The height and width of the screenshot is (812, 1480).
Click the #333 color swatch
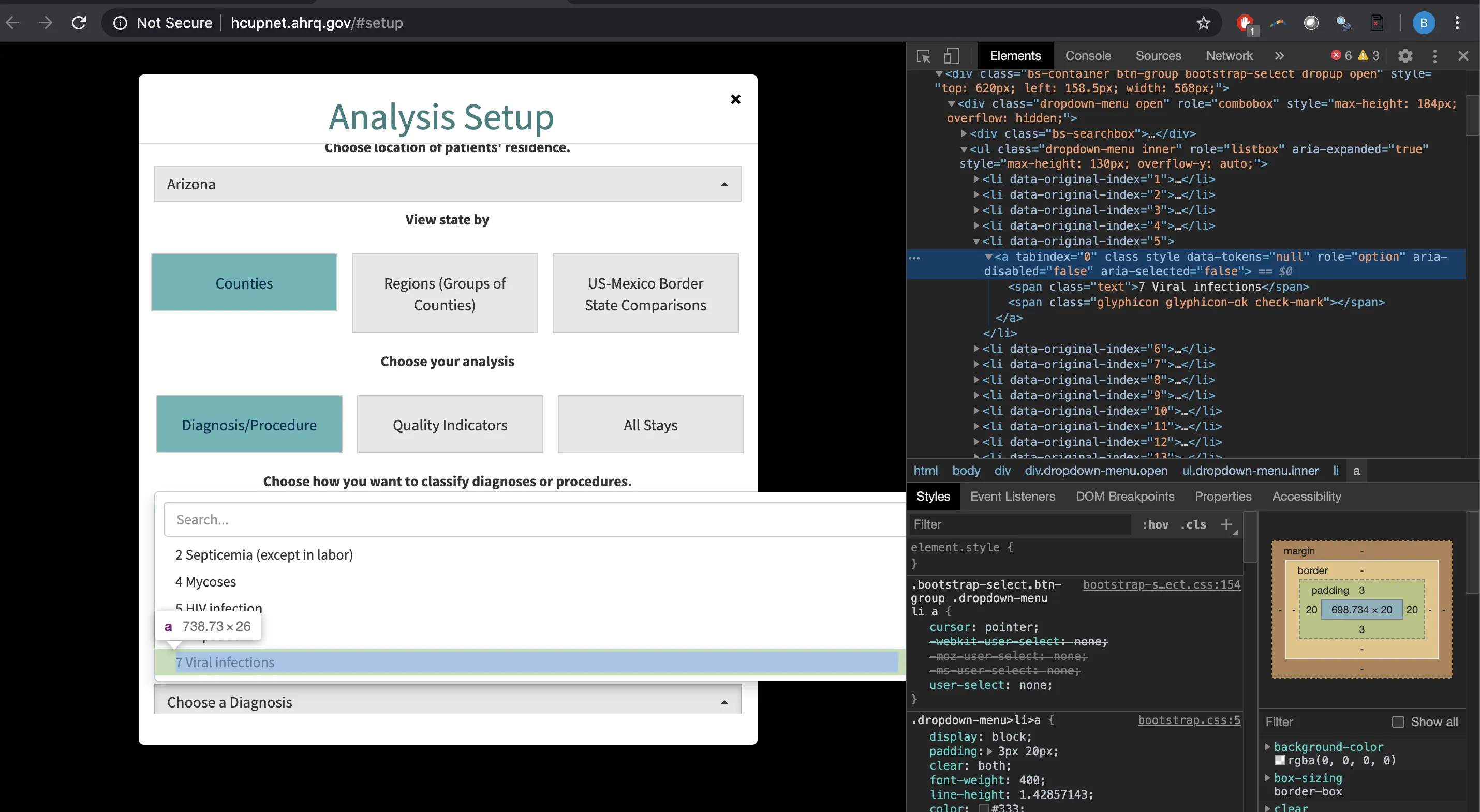tap(984, 807)
